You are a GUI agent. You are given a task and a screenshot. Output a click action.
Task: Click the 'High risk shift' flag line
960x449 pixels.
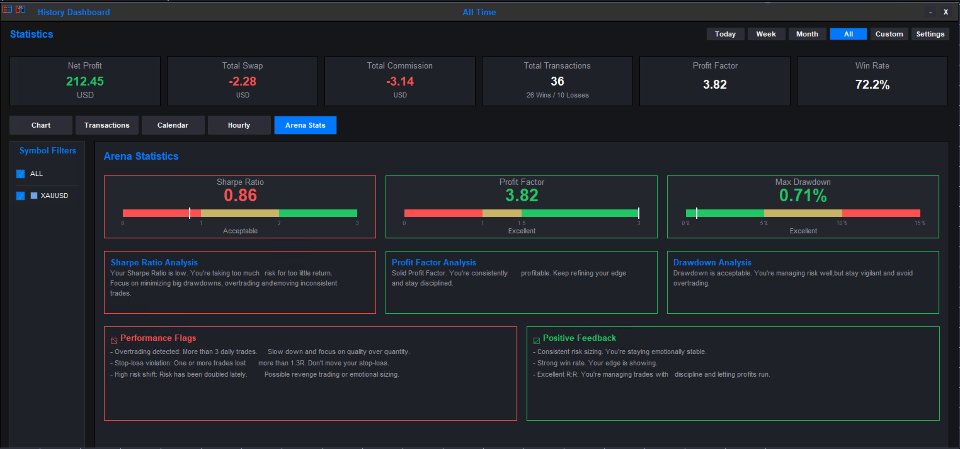[255, 374]
